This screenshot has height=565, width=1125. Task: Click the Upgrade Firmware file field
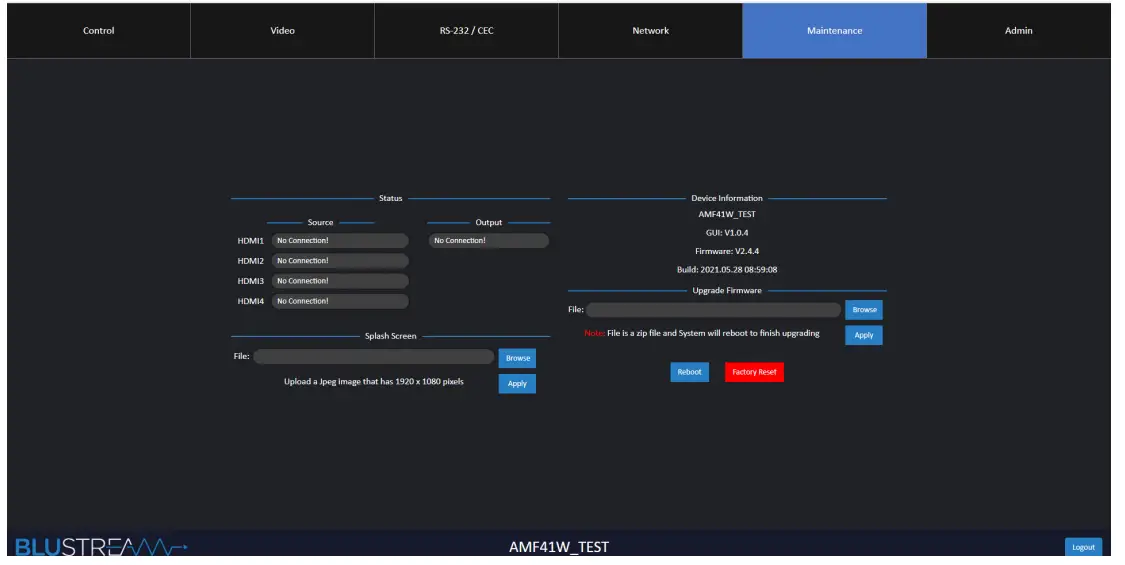(x=713, y=309)
